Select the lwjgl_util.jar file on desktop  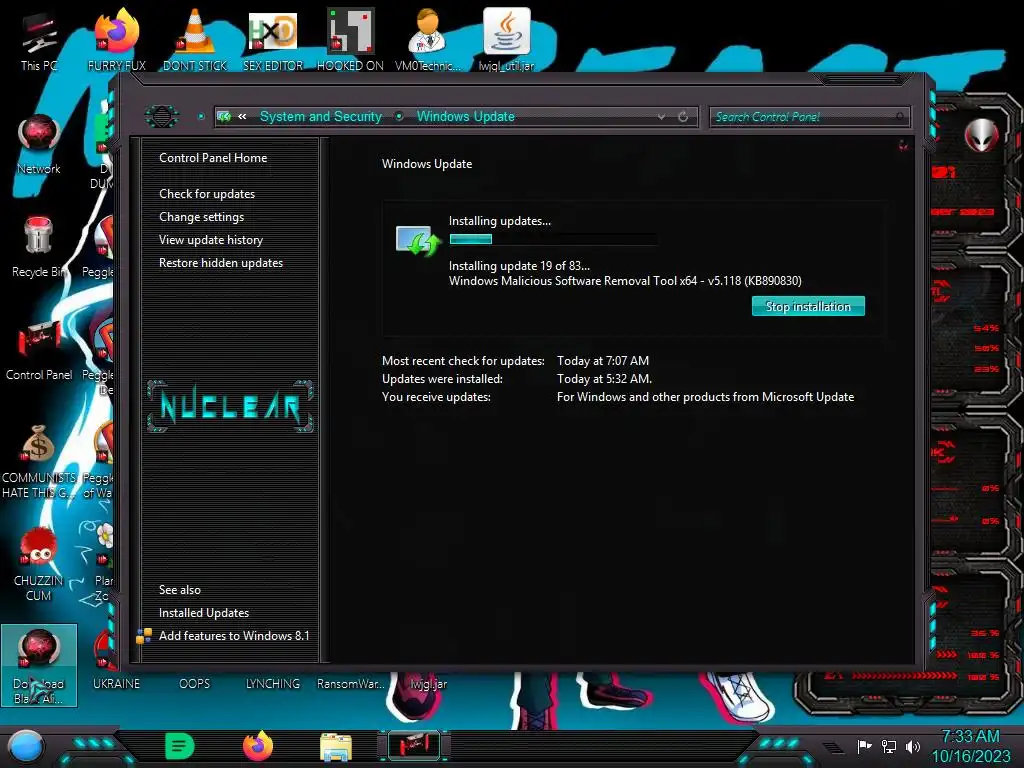tap(506, 40)
